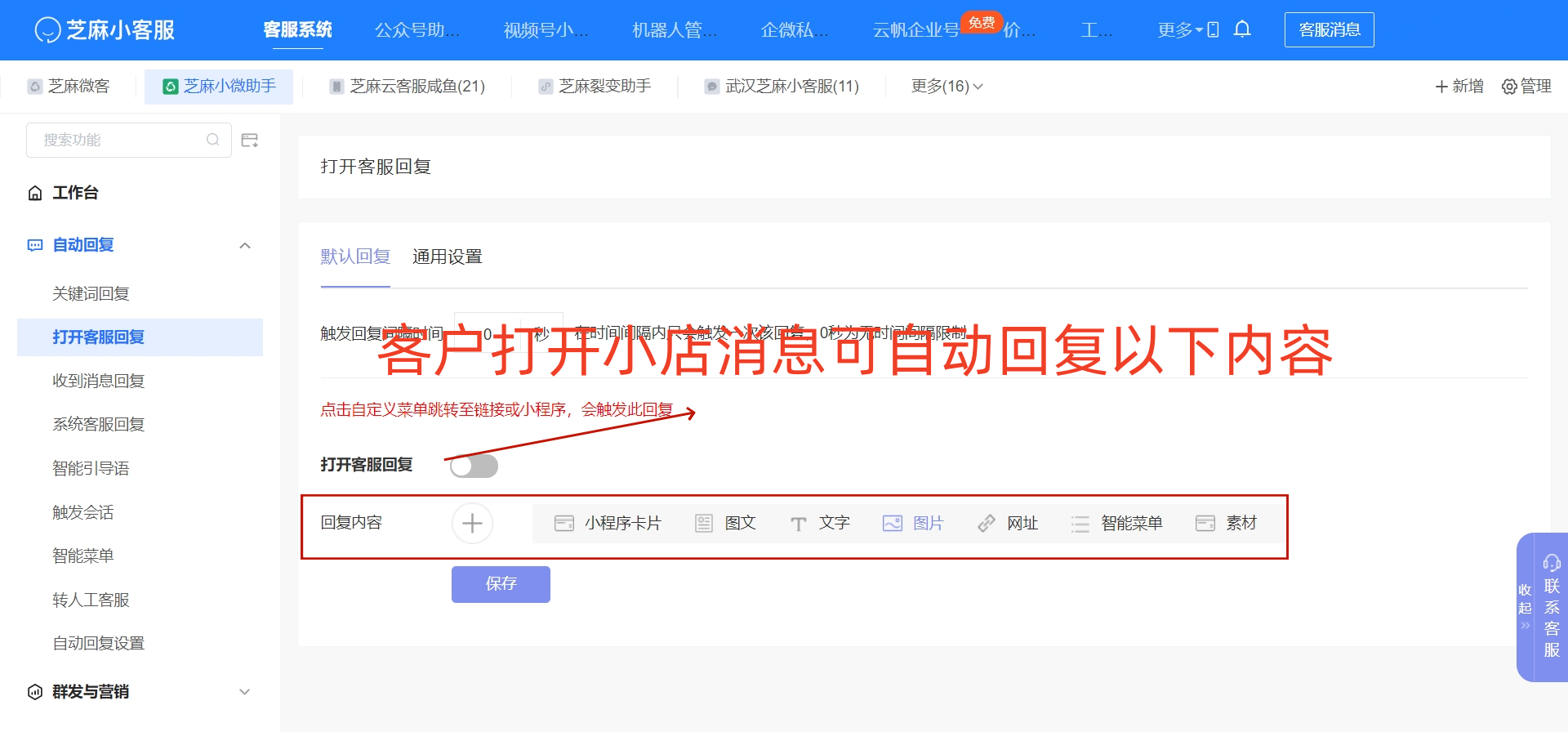Viewport: 1568px width, 732px height.
Task: Click the 工作台 sidebar label
Action: tap(75, 193)
